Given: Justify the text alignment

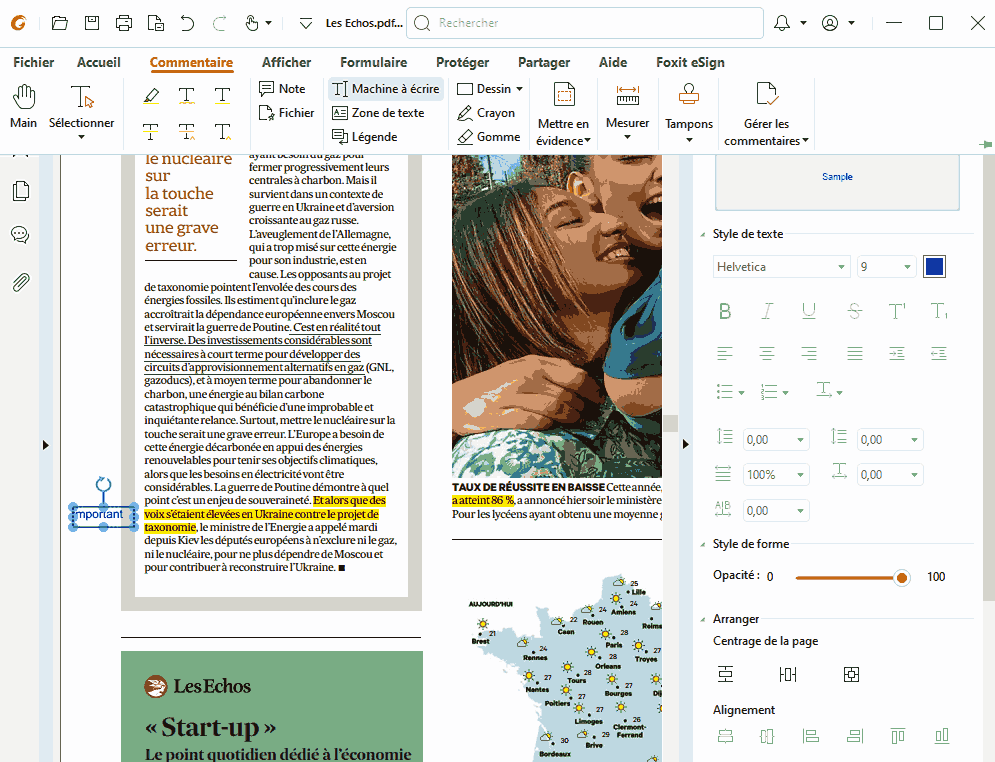Looking at the screenshot, I should tap(855, 353).
